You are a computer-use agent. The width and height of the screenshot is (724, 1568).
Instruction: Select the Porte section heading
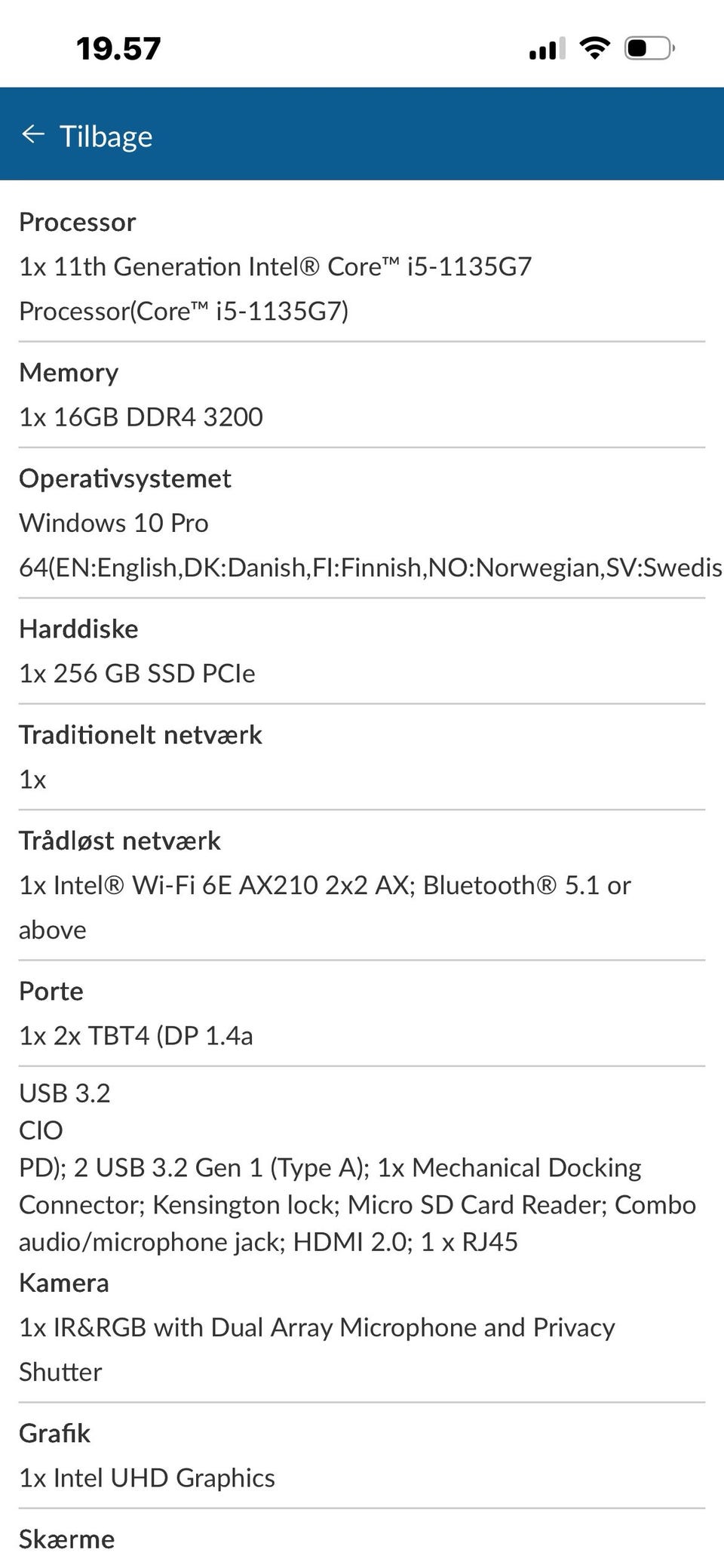click(51, 991)
